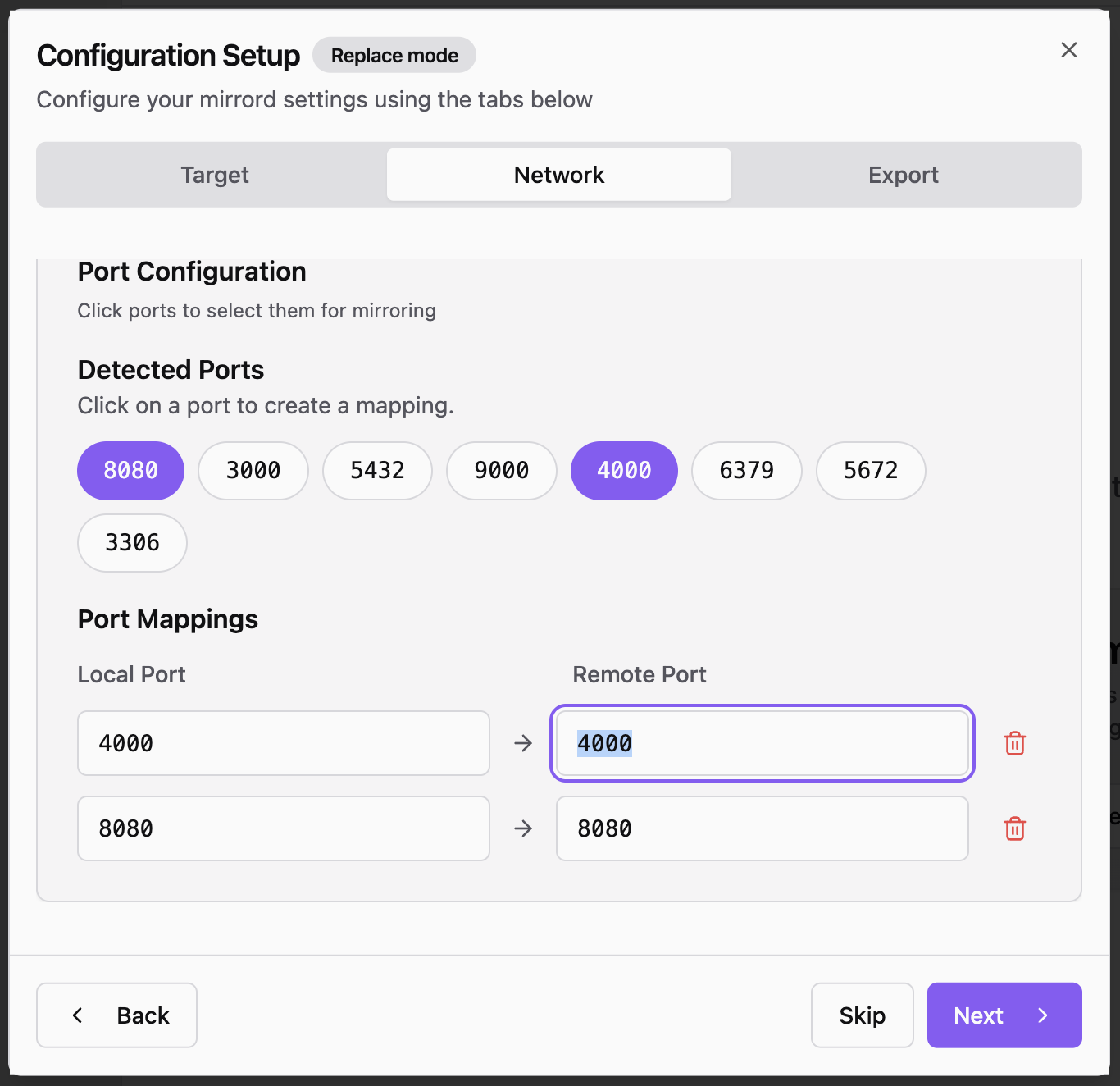The image size is (1120, 1086).
Task: Open the Export tab
Action: [x=903, y=175]
